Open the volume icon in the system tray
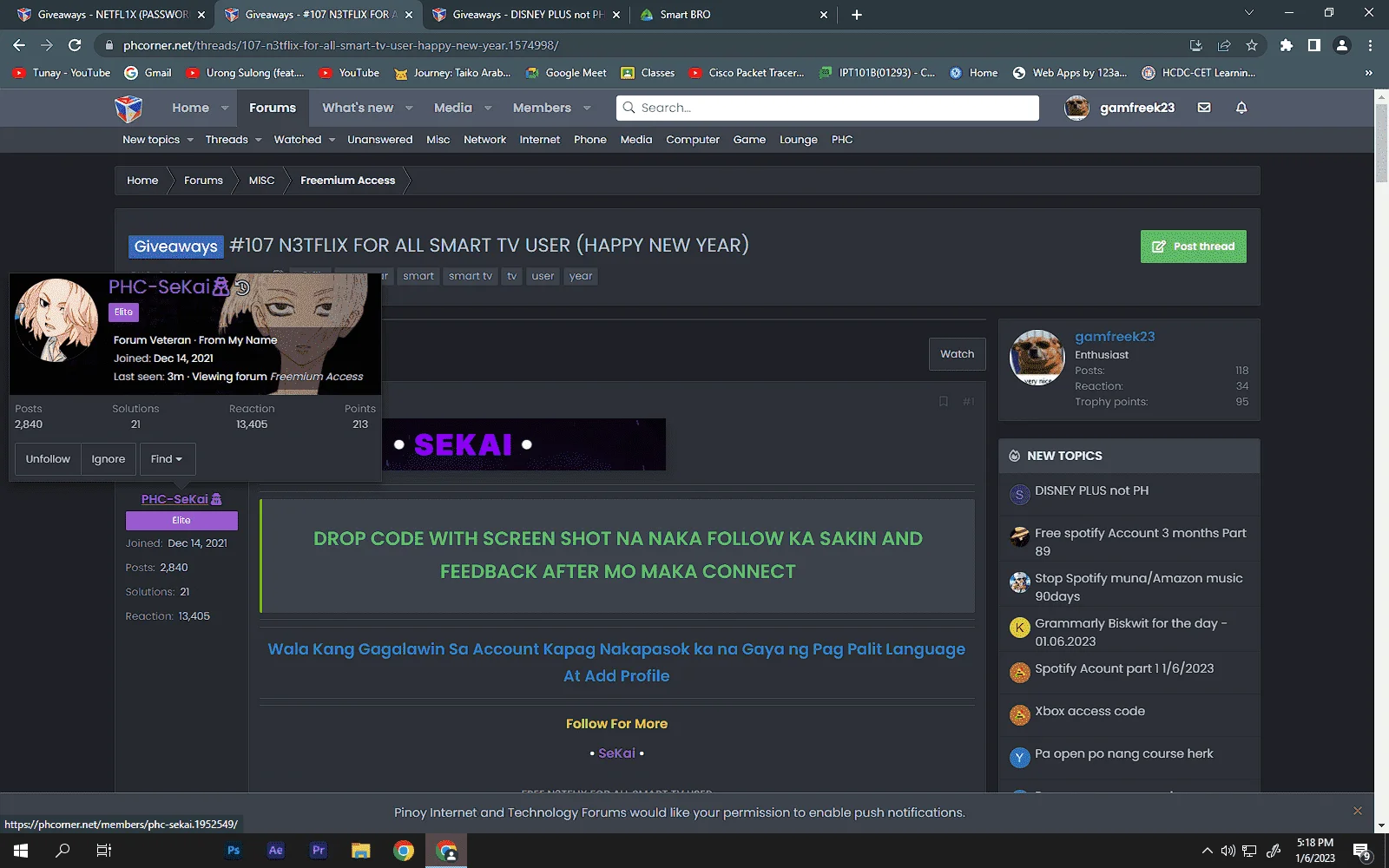1389x868 pixels. 1228,851
